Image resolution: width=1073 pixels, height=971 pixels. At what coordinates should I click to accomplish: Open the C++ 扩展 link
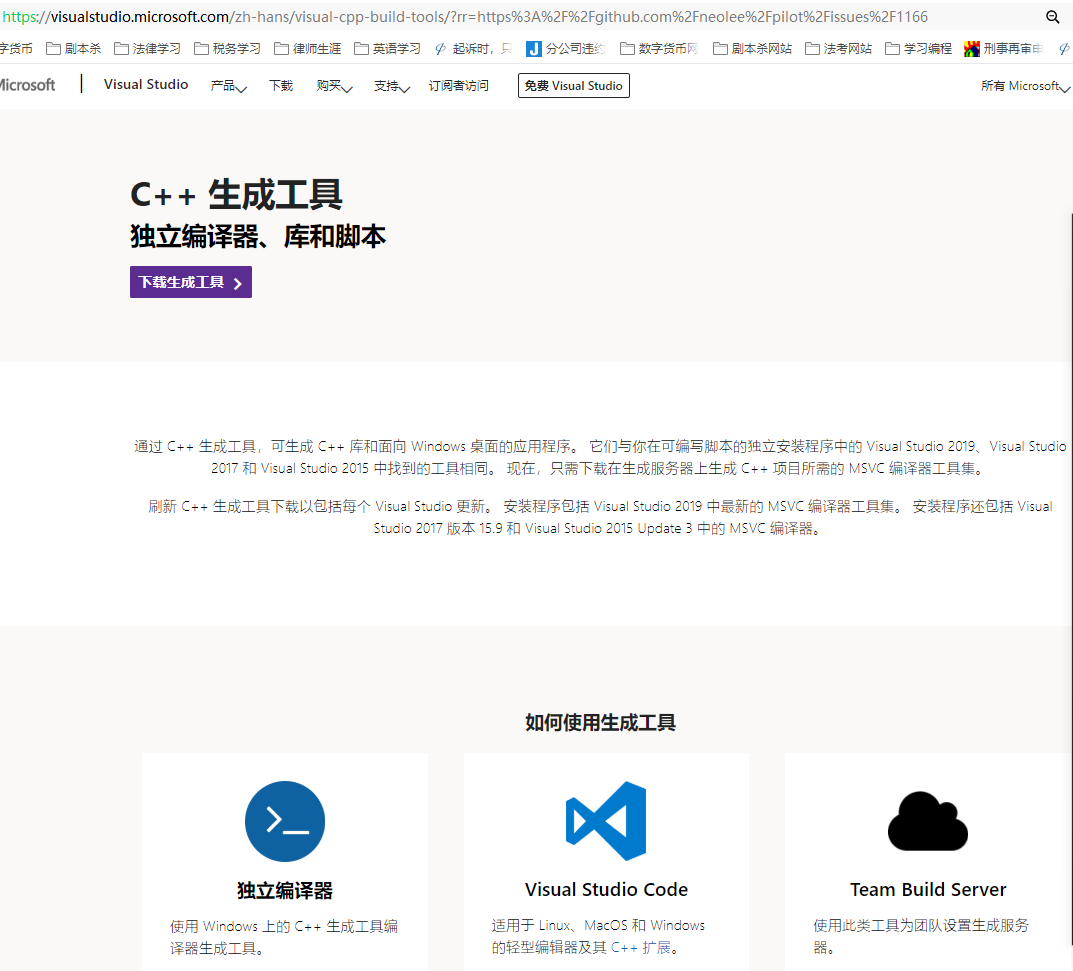[x=641, y=947]
